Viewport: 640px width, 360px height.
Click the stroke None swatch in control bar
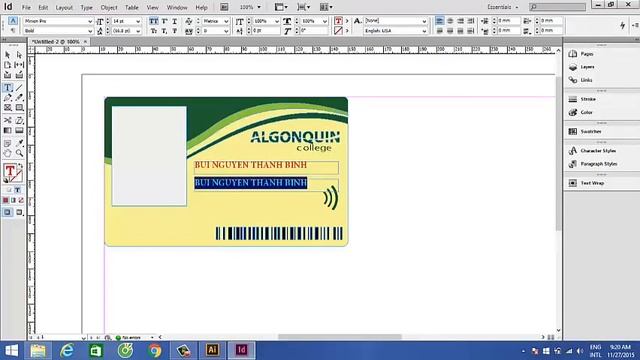(338, 31)
